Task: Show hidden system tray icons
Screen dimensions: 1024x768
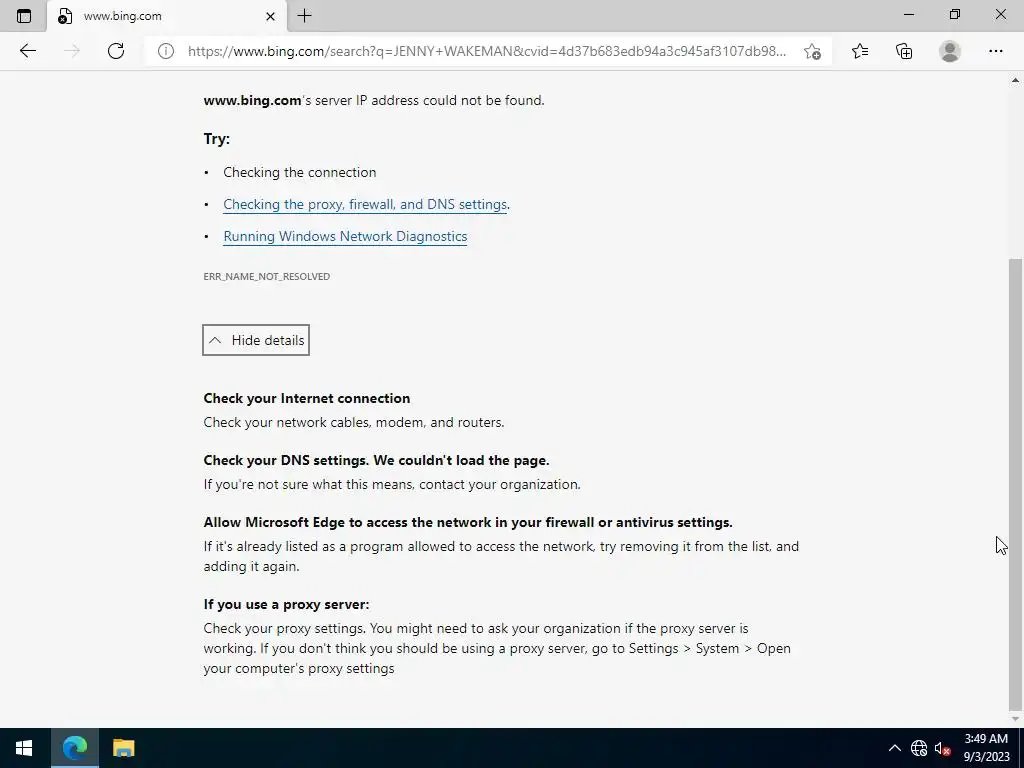Action: [x=895, y=748]
